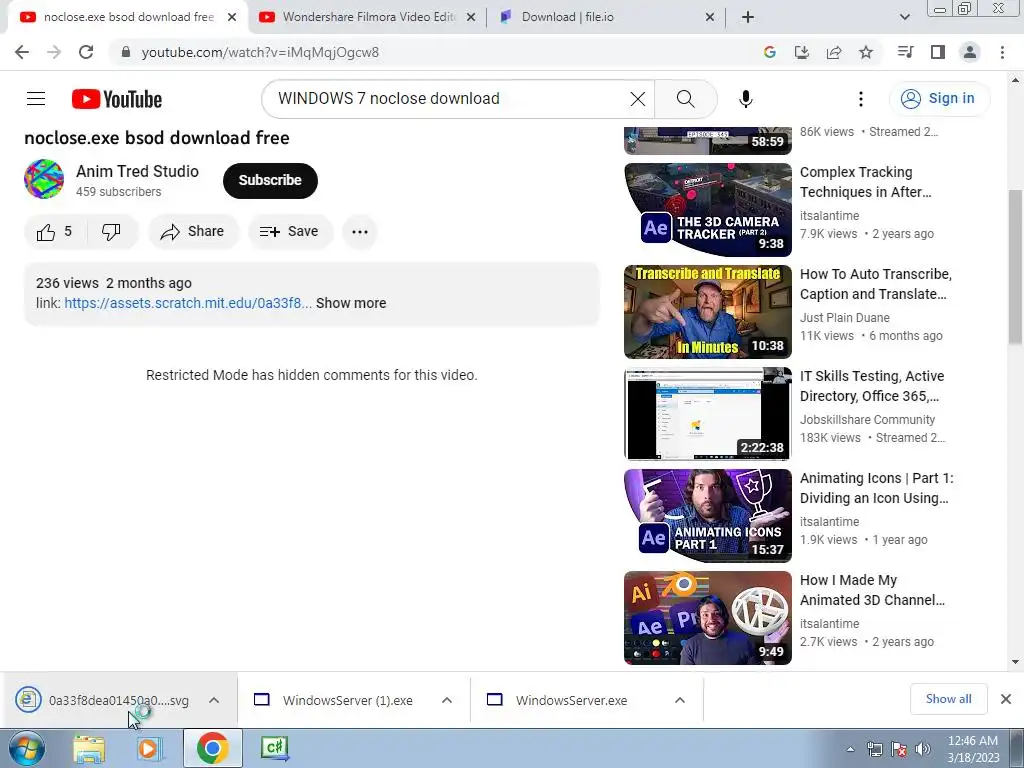The height and width of the screenshot is (768, 1024).
Task: Open the Animating Icons Part 1 thumbnail
Action: pyautogui.click(x=708, y=515)
